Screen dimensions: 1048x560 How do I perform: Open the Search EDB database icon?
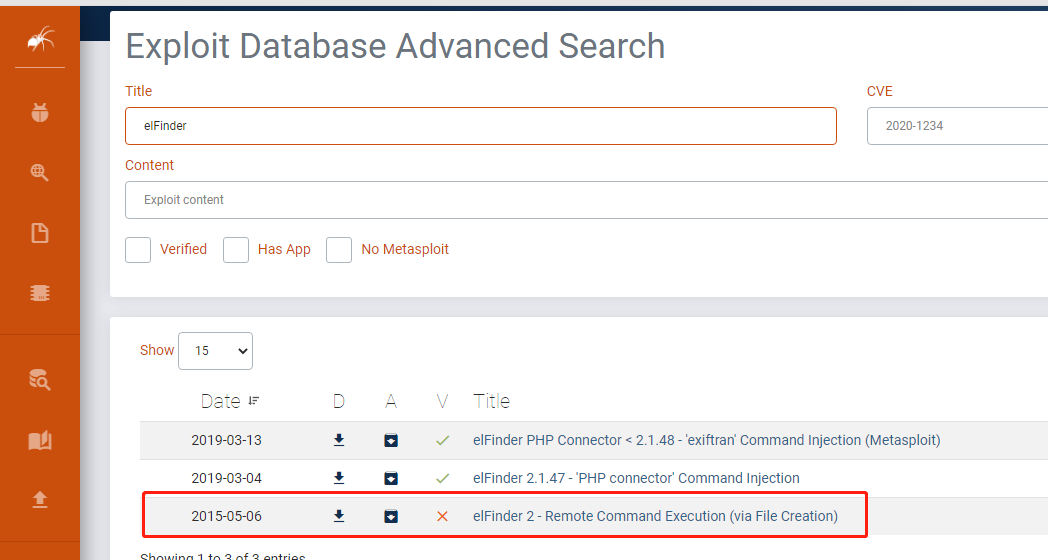point(39,380)
